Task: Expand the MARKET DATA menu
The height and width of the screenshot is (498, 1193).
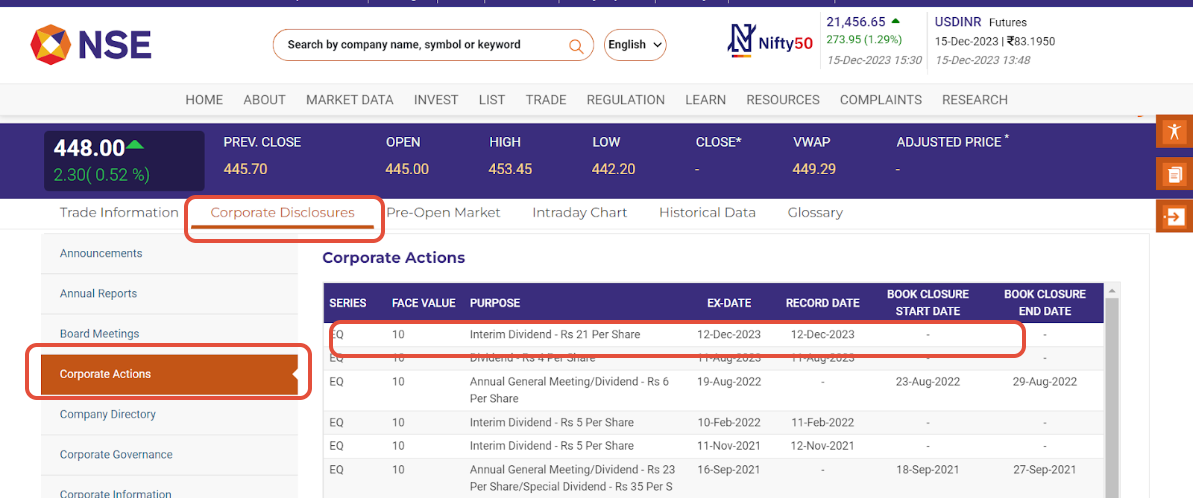Action: tap(349, 100)
